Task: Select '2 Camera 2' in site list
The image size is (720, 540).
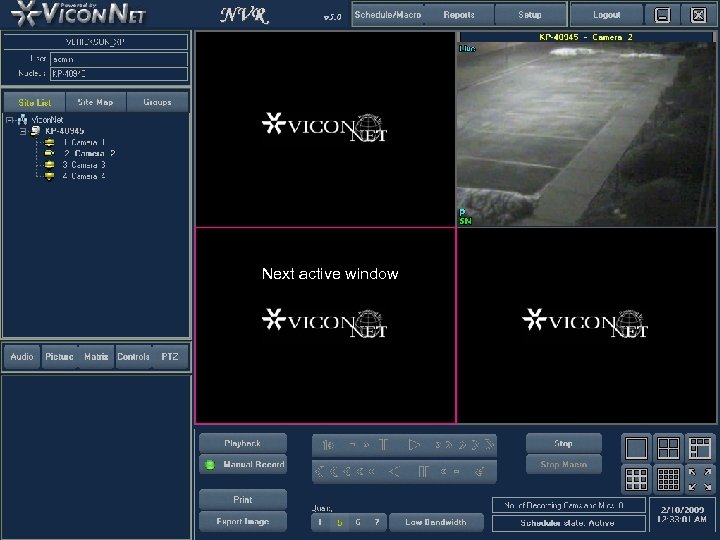Action: click(x=89, y=153)
